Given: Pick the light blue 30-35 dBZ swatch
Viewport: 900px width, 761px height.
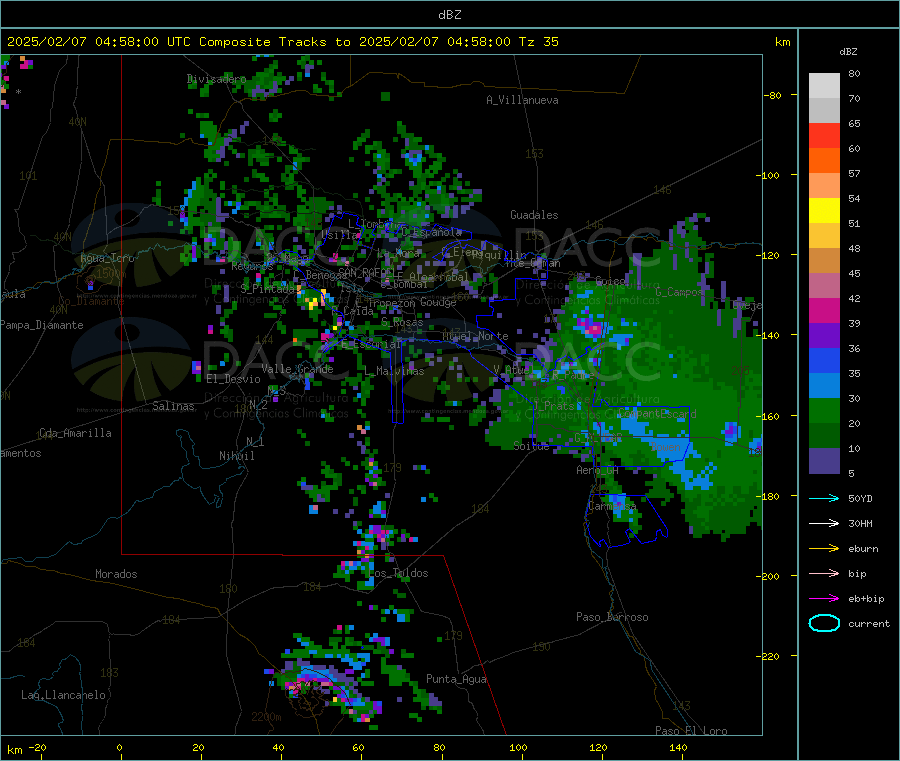Looking at the screenshot, I should (824, 386).
